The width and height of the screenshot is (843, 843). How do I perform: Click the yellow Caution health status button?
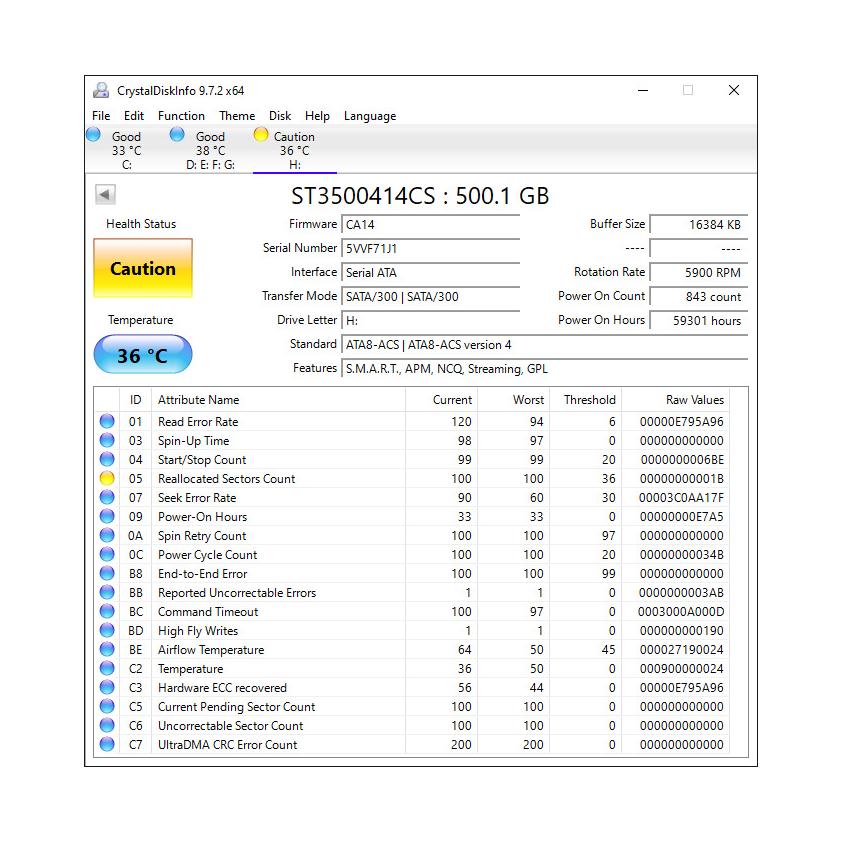click(x=143, y=268)
